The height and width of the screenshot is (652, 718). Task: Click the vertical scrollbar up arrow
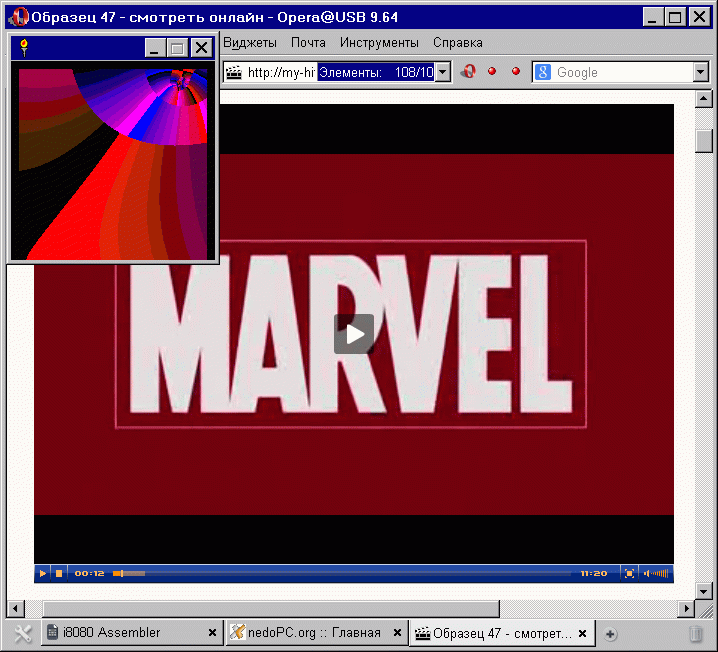704,98
